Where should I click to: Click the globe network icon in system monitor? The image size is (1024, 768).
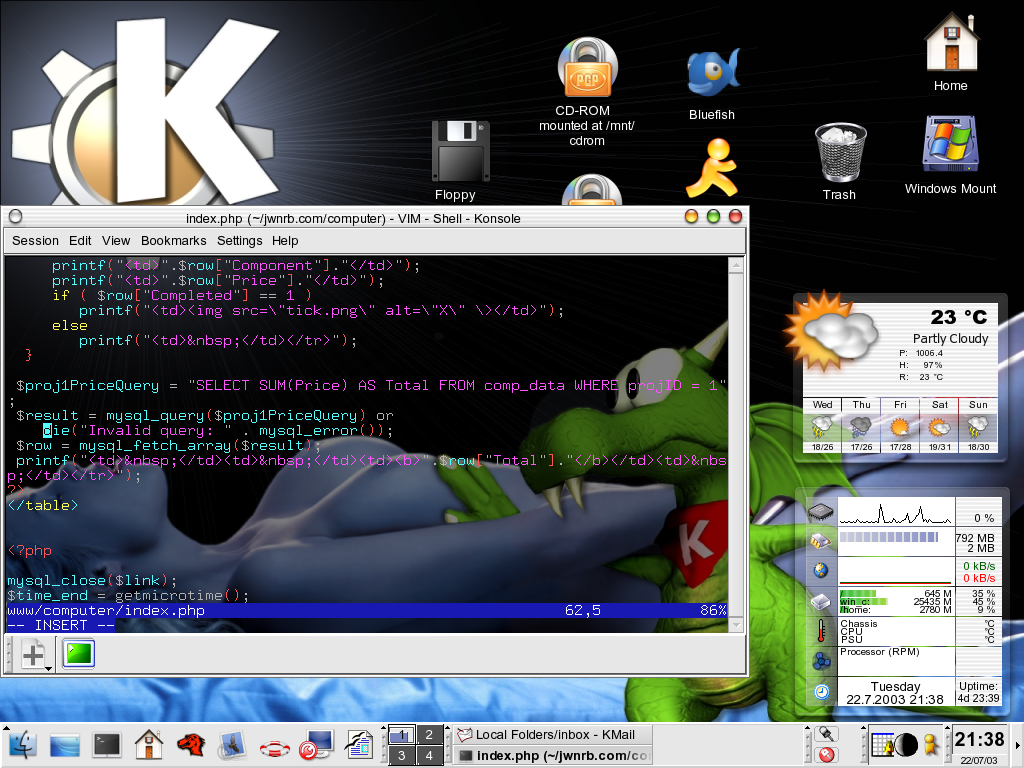point(821,570)
